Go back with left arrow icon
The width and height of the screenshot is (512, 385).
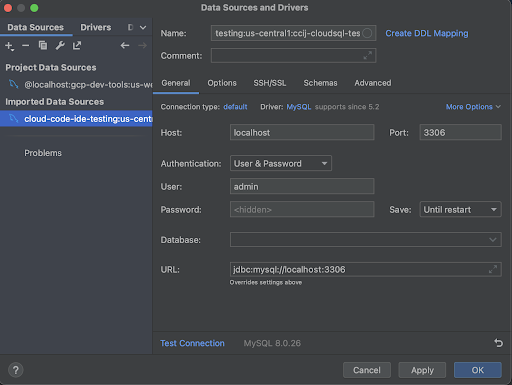coord(125,45)
